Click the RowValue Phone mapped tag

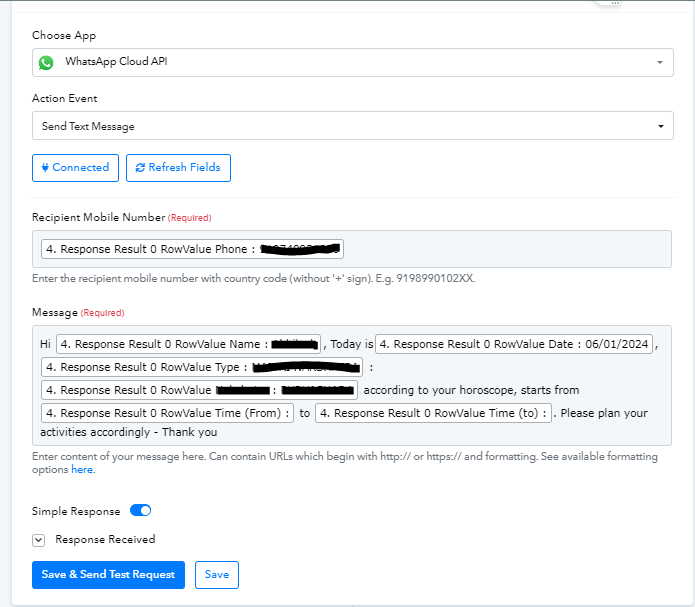(x=192, y=249)
